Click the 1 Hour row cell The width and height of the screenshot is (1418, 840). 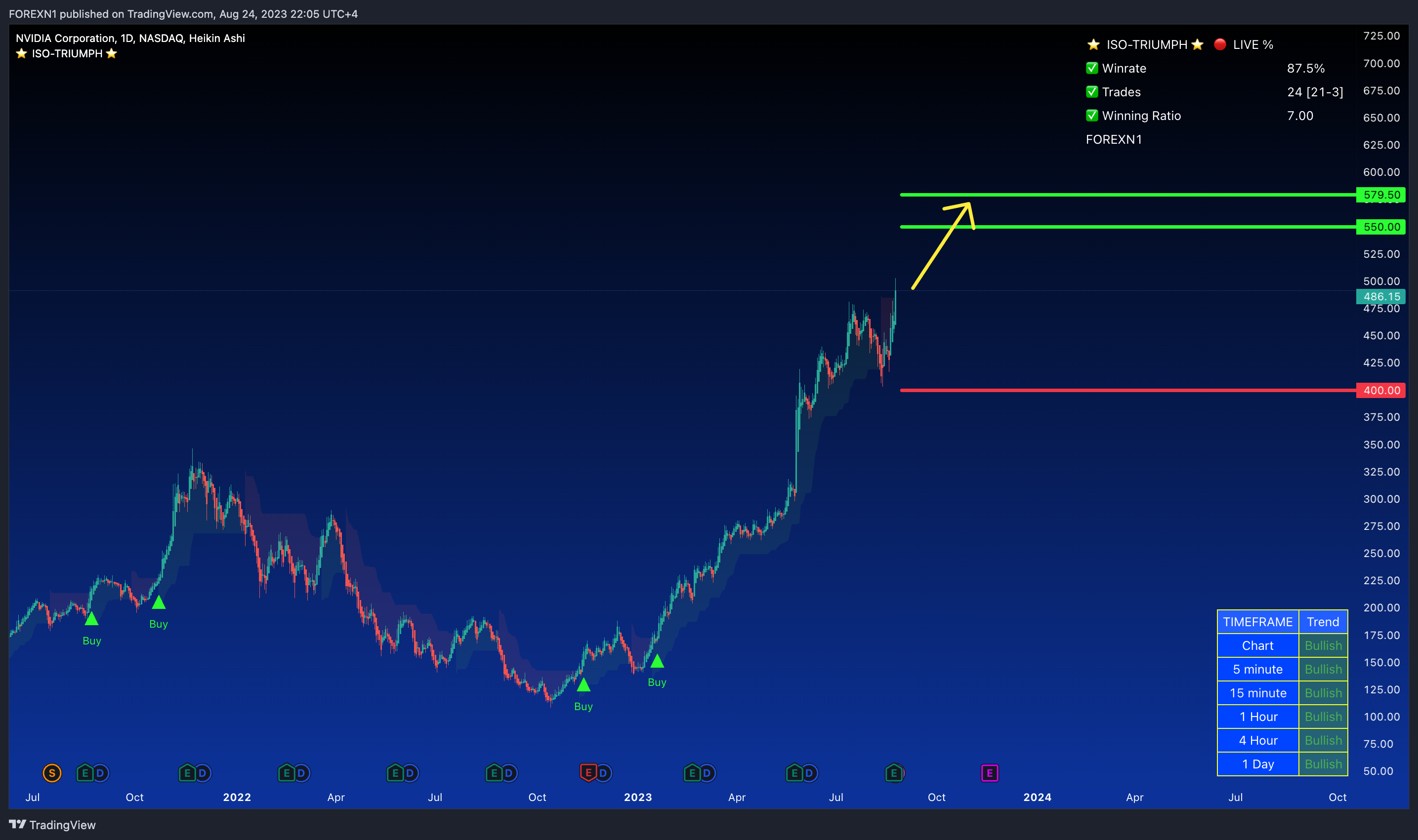click(x=1258, y=717)
